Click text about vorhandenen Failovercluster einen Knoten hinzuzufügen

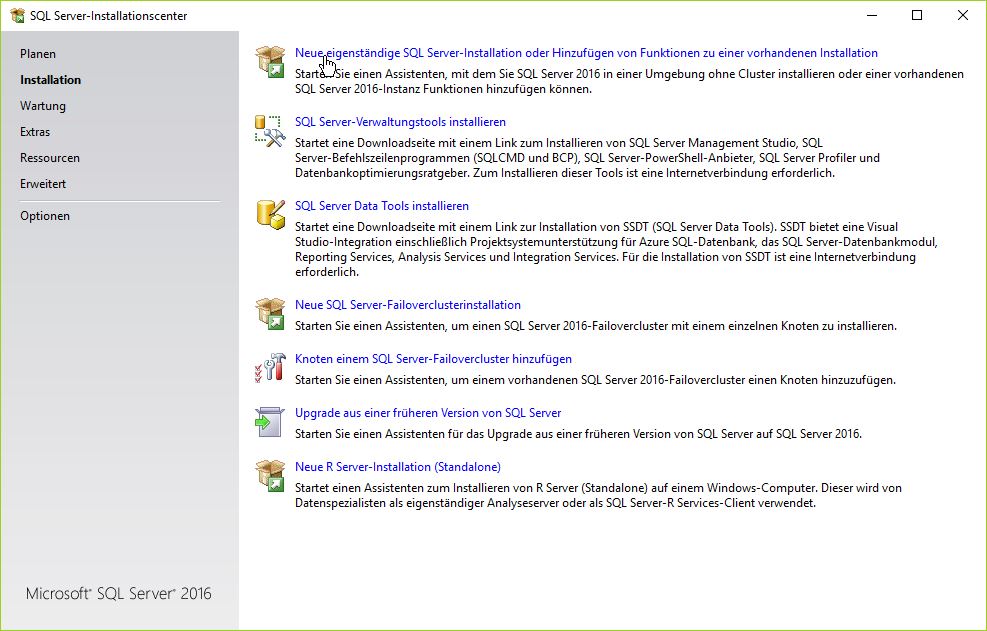595,380
